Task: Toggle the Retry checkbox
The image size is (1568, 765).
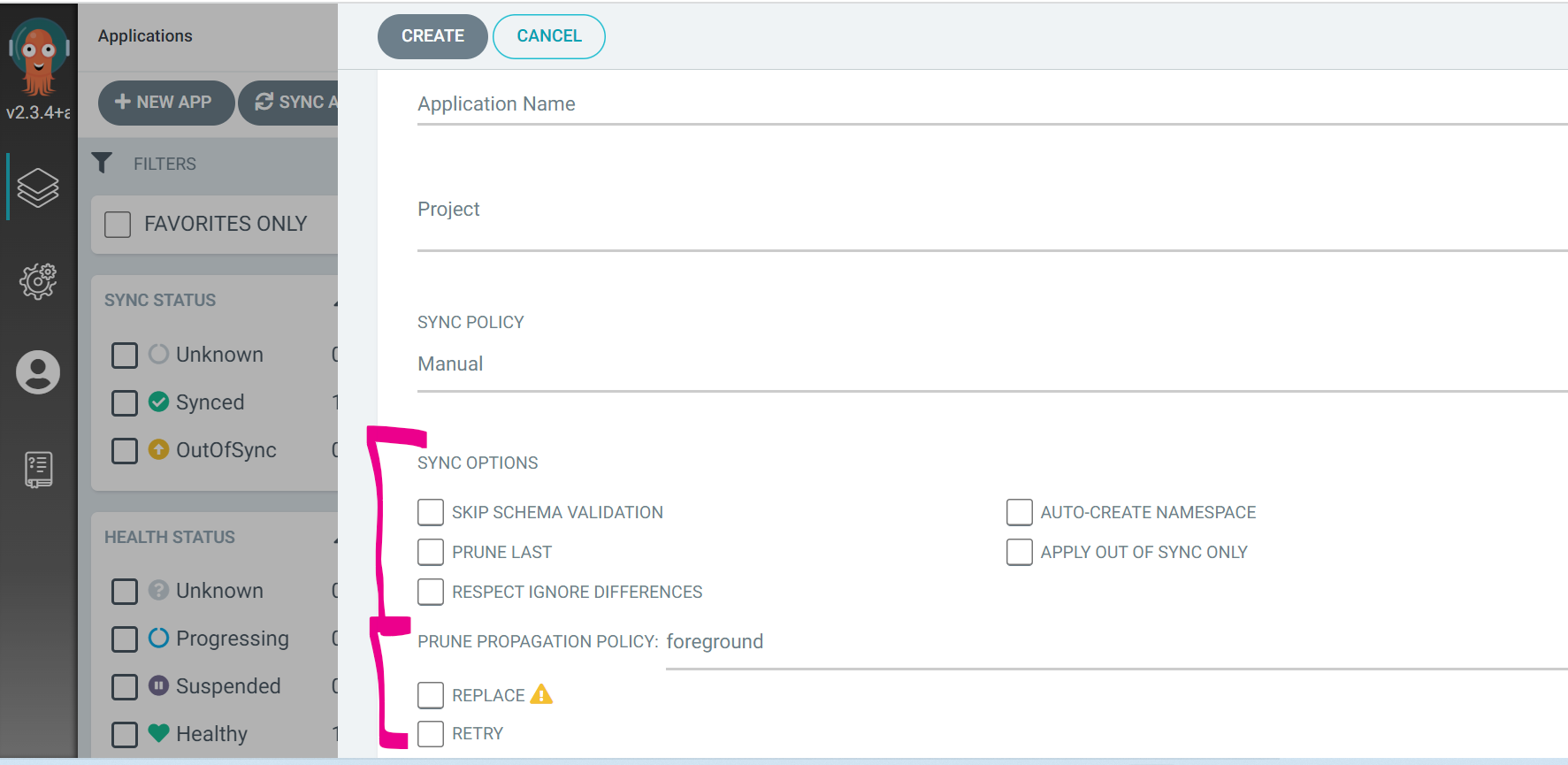Action: point(431,733)
